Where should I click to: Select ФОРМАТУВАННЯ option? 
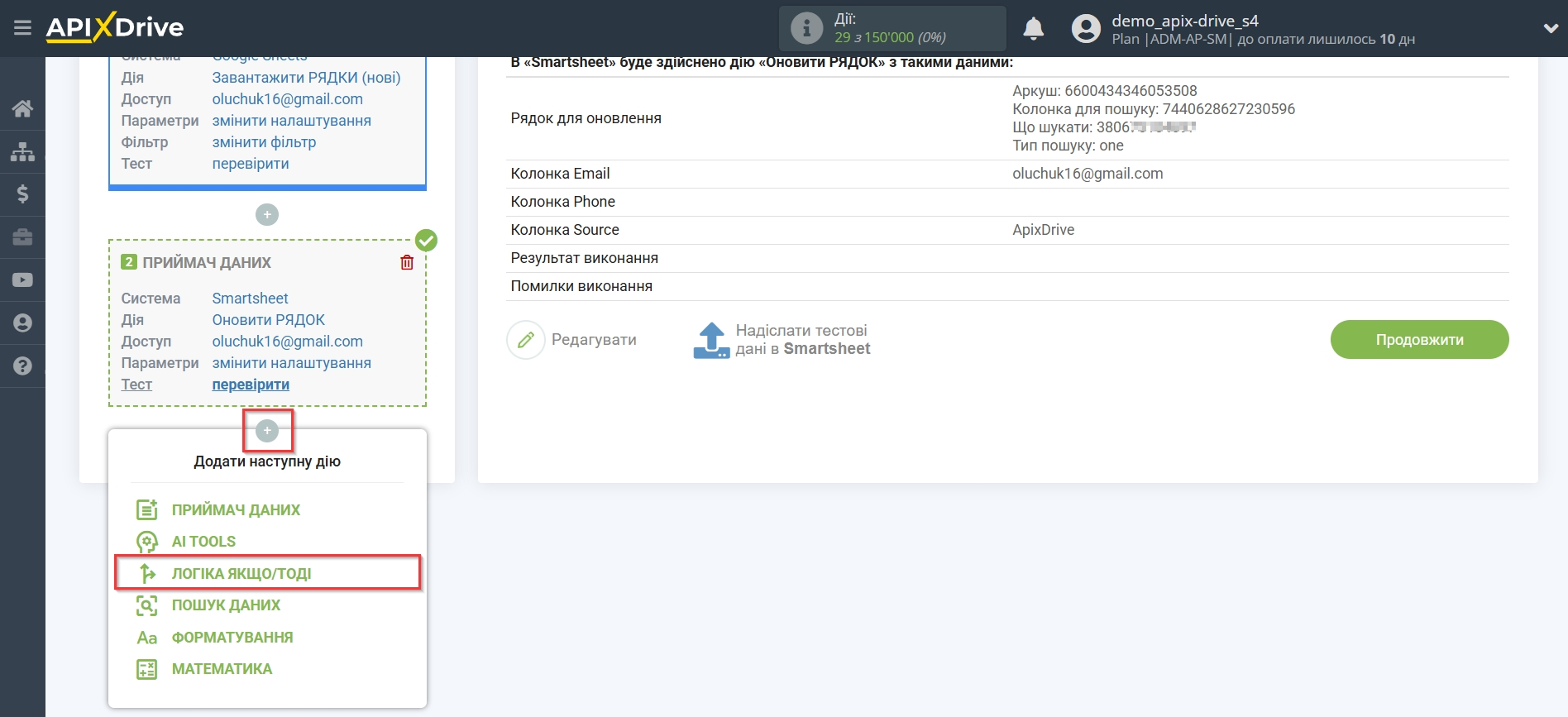(x=232, y=638)
